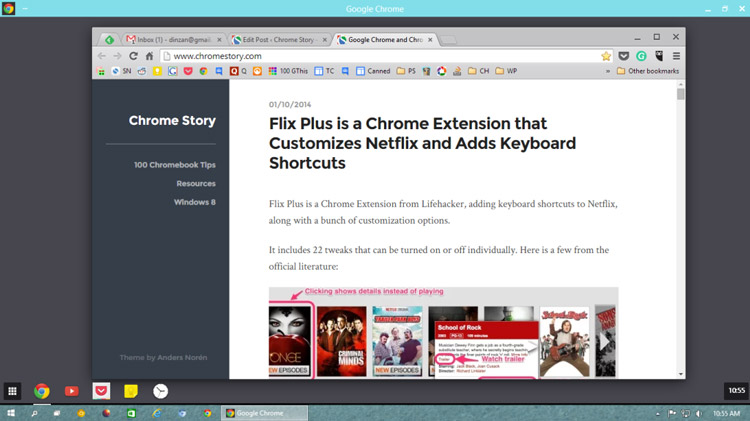Image resolution: width=750 pixels, height=421 pixels.
Task: Open the Pocket extension icon in the toolbar
Action: click(624, 56)
